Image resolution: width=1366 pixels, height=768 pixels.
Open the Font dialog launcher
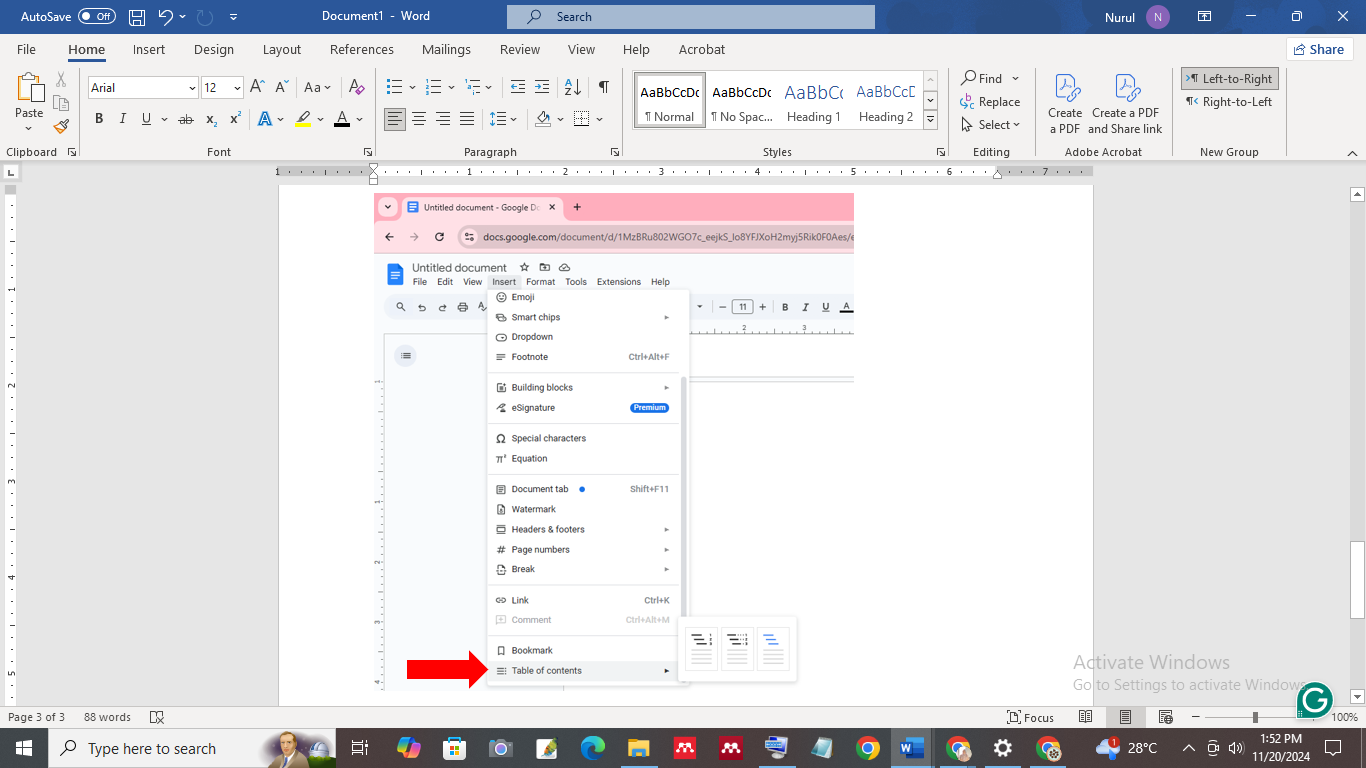pyautogui.click(x=368, y=152)
